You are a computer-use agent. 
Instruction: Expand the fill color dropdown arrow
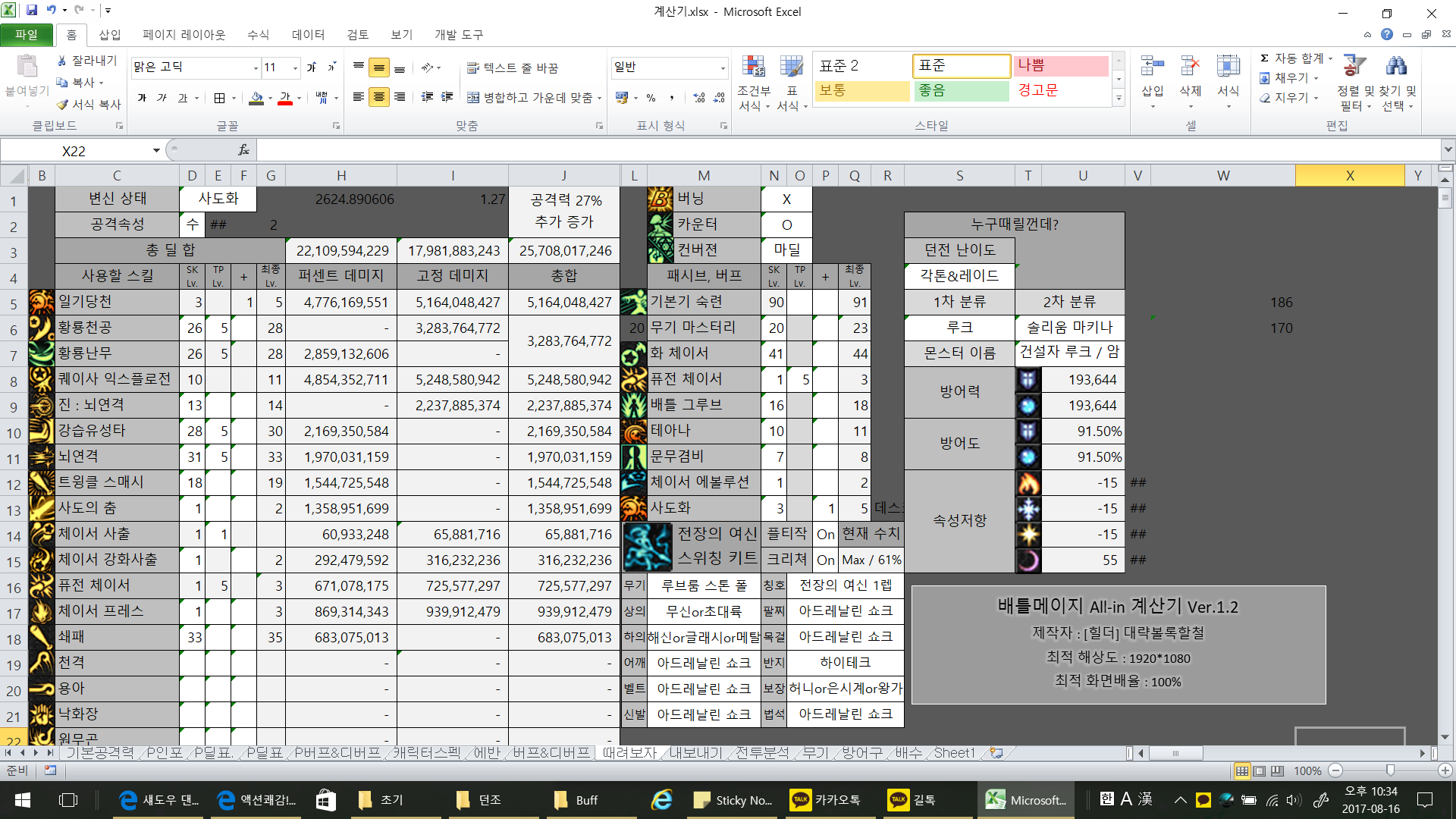click(x=271, y=98)
